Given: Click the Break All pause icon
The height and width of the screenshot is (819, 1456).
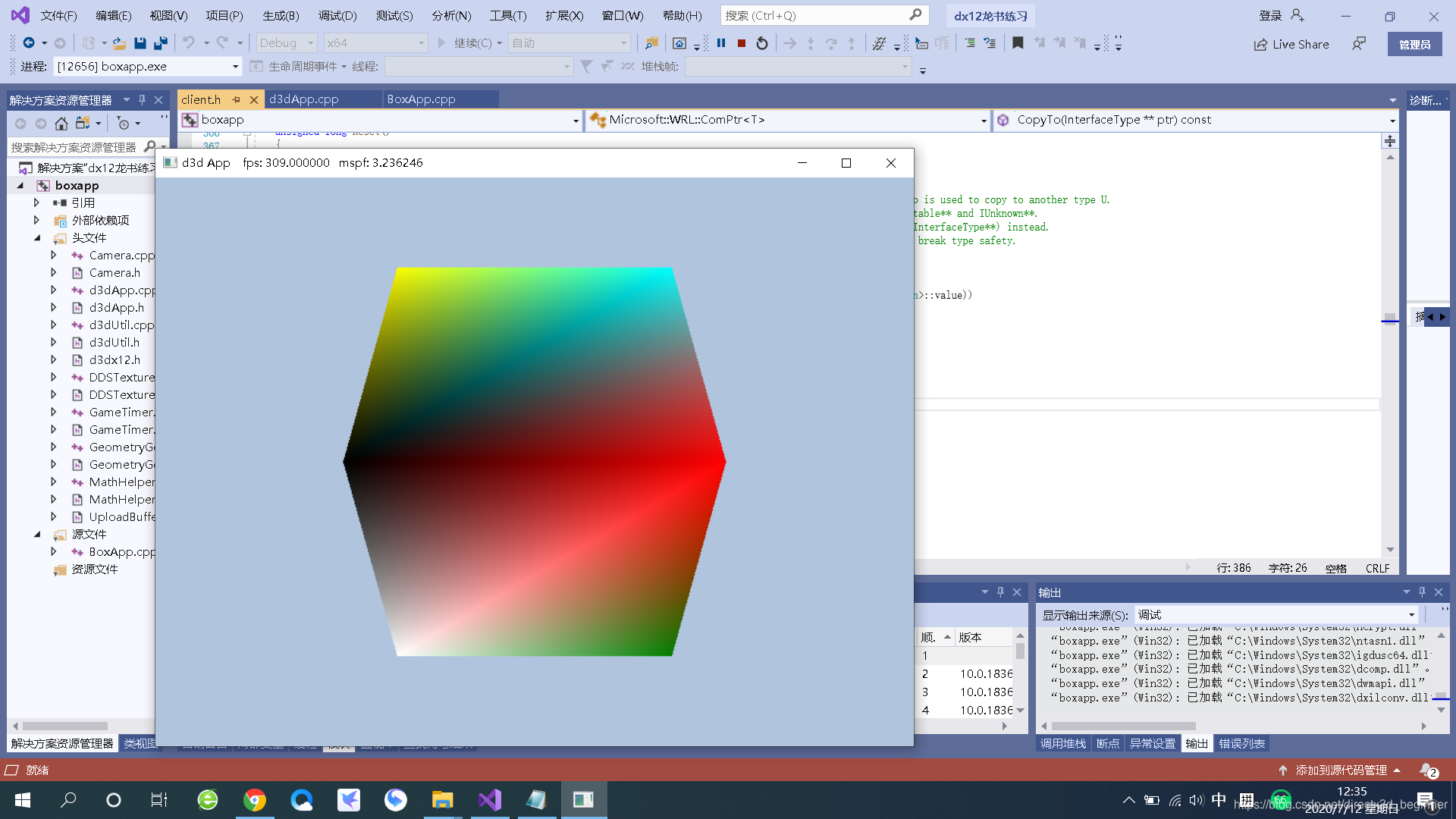Looking at the screenshot, I should pyautogui.click(x=721, y=43).
